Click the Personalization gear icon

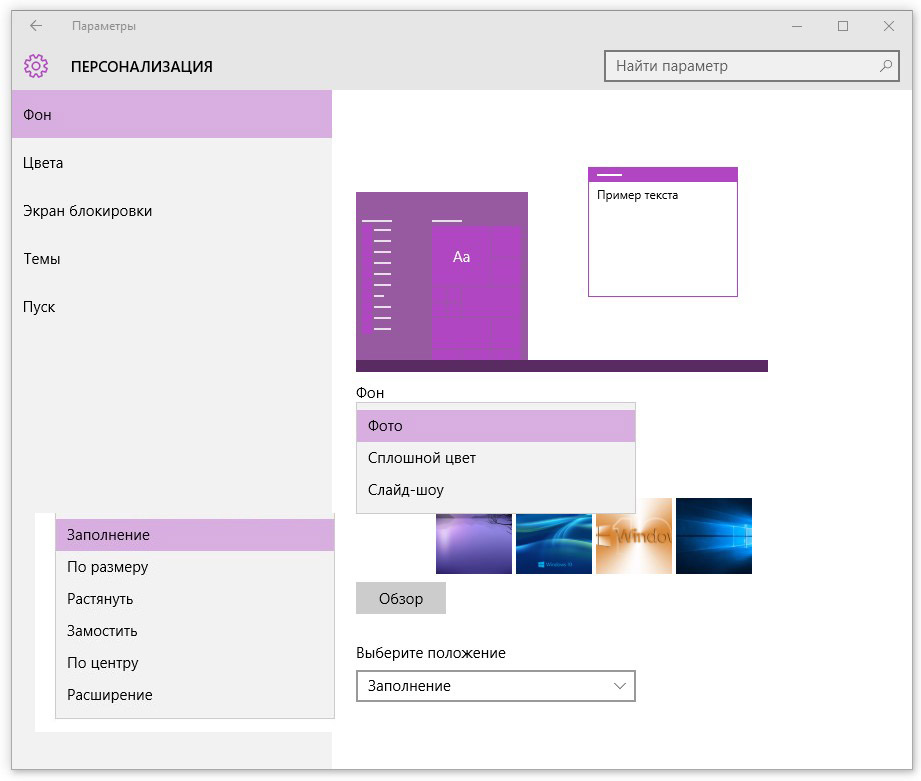point(36,67)
